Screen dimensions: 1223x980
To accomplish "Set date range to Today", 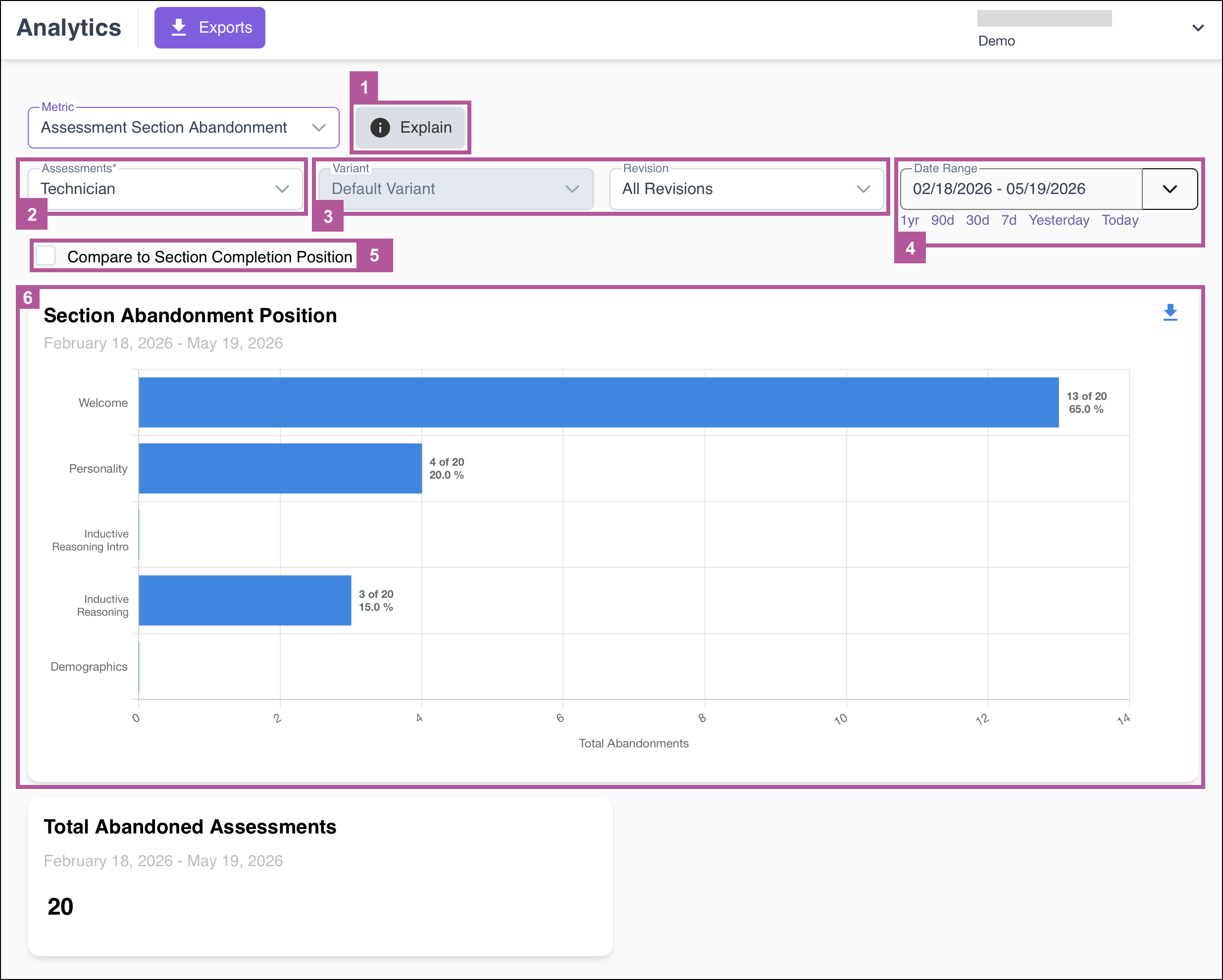I will tap(1120, 220).
